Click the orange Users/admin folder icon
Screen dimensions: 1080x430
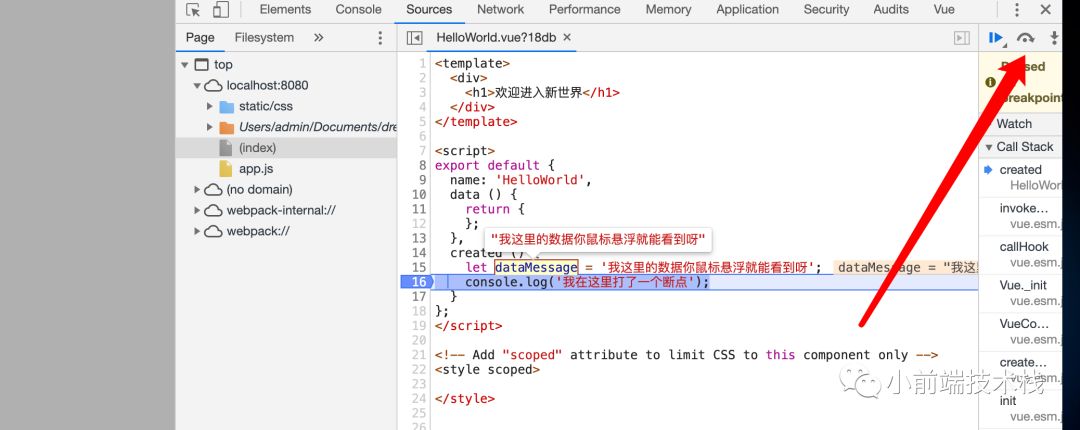tap(227, 127)
